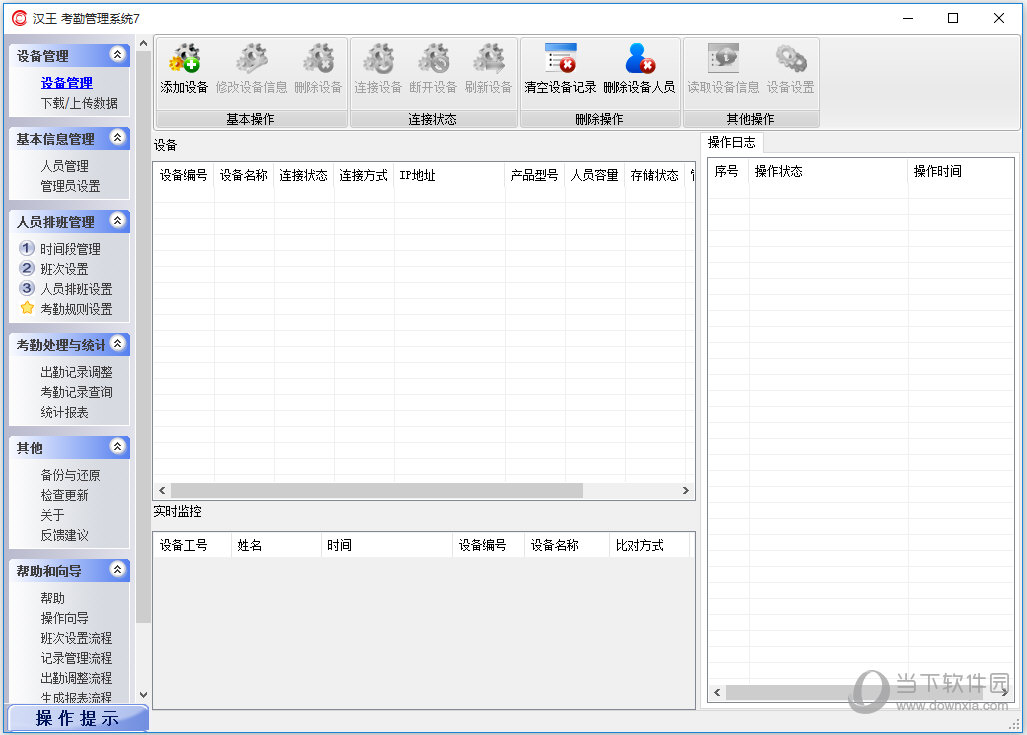Open 关于 in sidebar
The image size is (1027, 735).
click(52, 516)
